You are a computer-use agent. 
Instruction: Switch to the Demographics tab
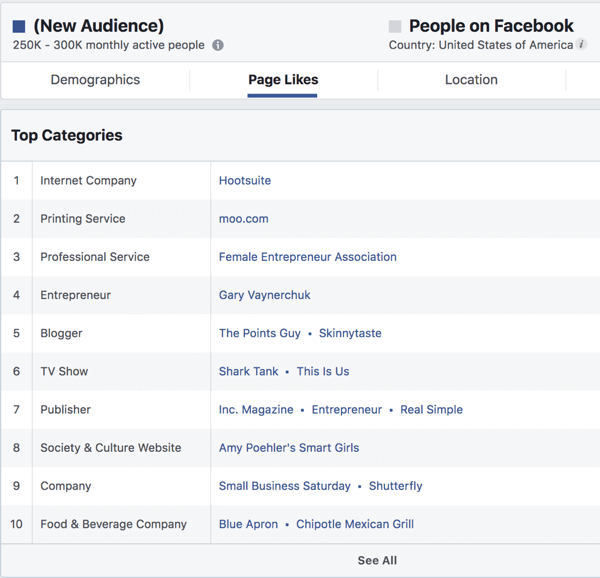[x=95, y=80]
